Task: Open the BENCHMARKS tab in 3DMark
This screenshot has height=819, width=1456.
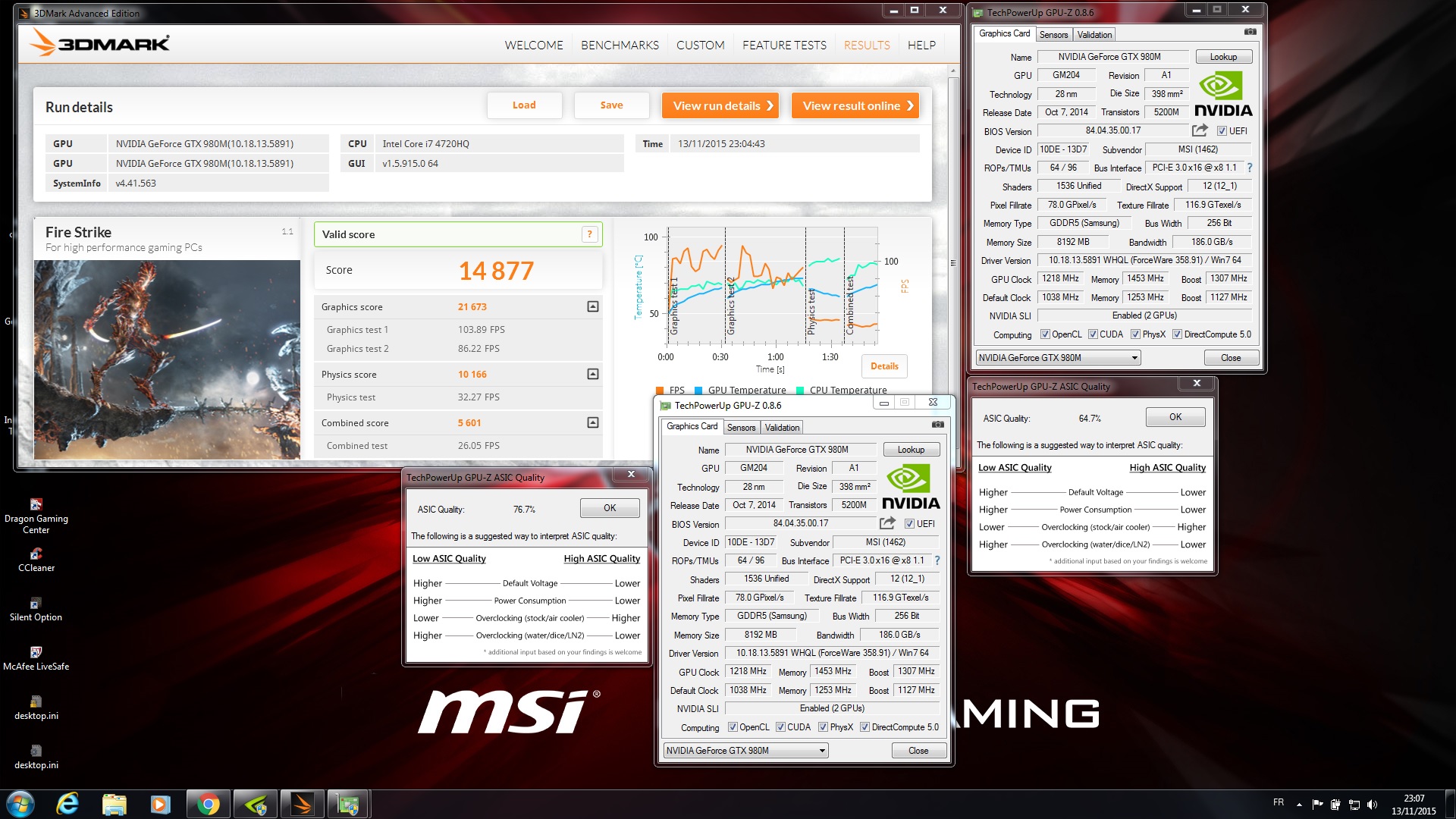Action: click(x=620, y=45)
